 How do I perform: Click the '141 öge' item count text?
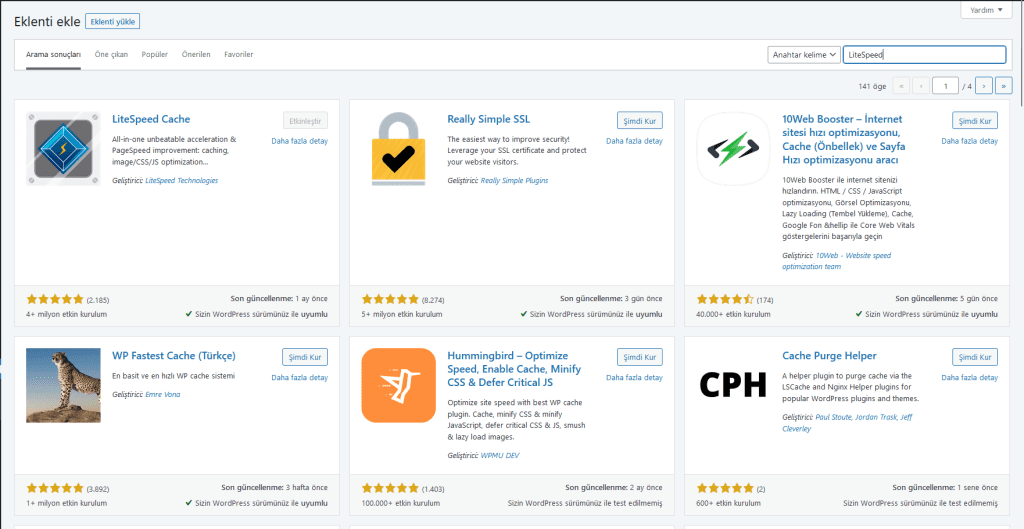tap(872, 86)
